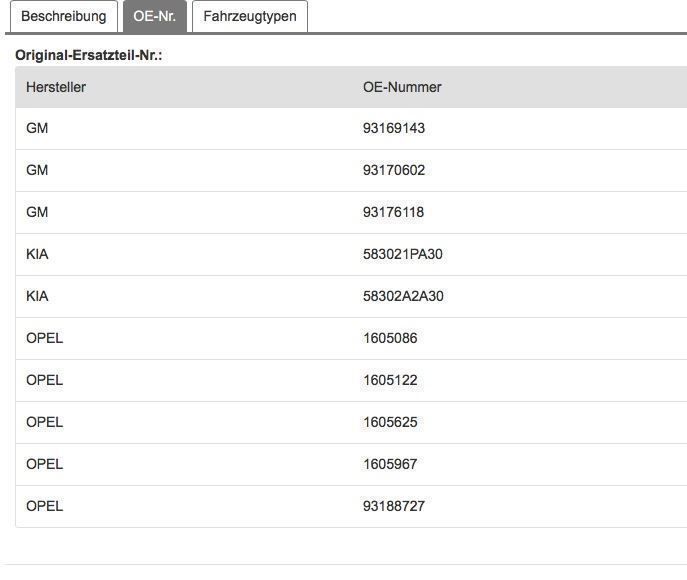
Task: Select KIA part number 58302A2A30
Action: (403, 296)
